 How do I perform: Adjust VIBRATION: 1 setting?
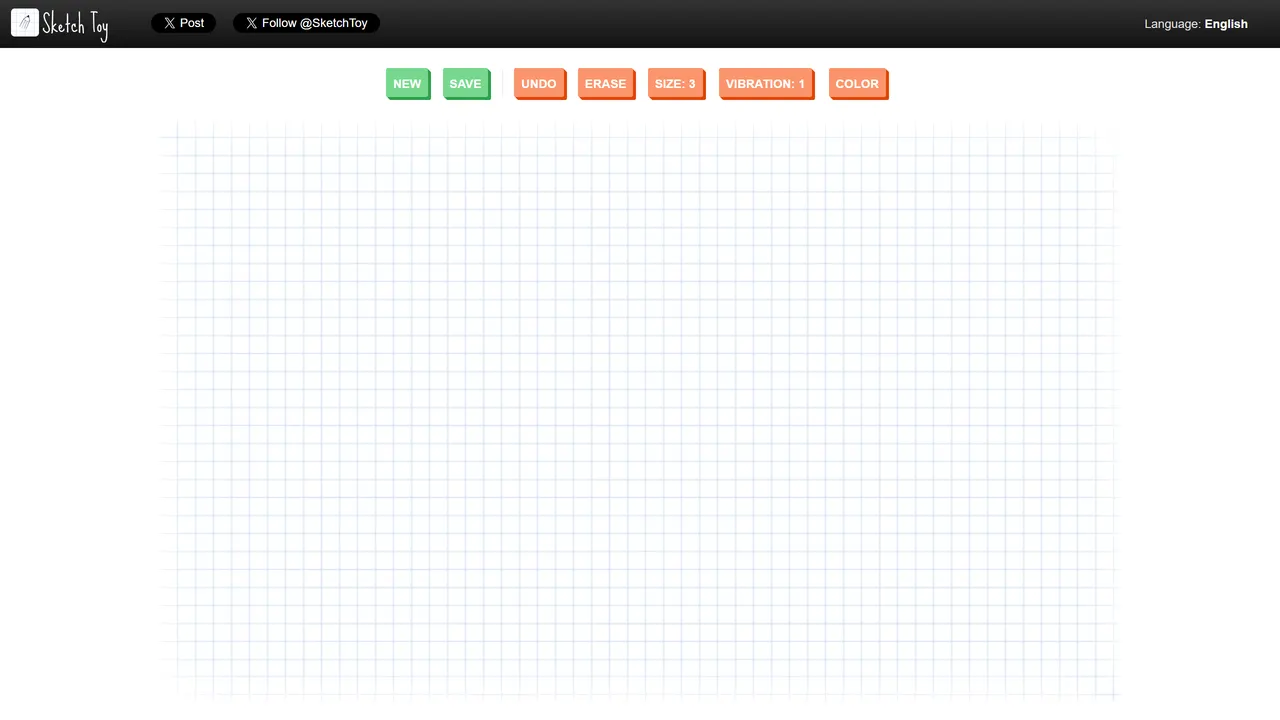[x=766, y=84]
